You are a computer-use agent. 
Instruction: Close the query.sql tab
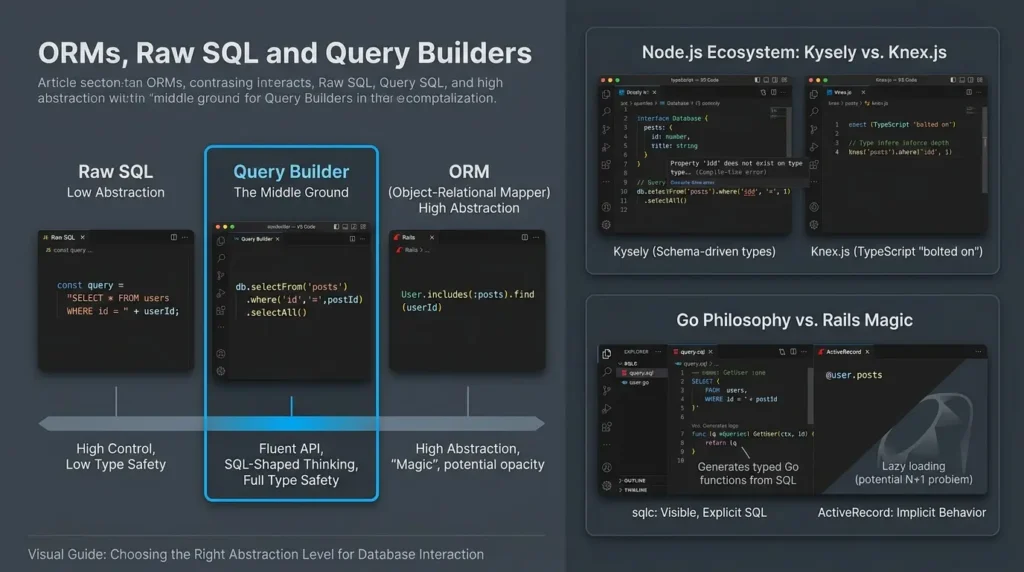(711, 351)
